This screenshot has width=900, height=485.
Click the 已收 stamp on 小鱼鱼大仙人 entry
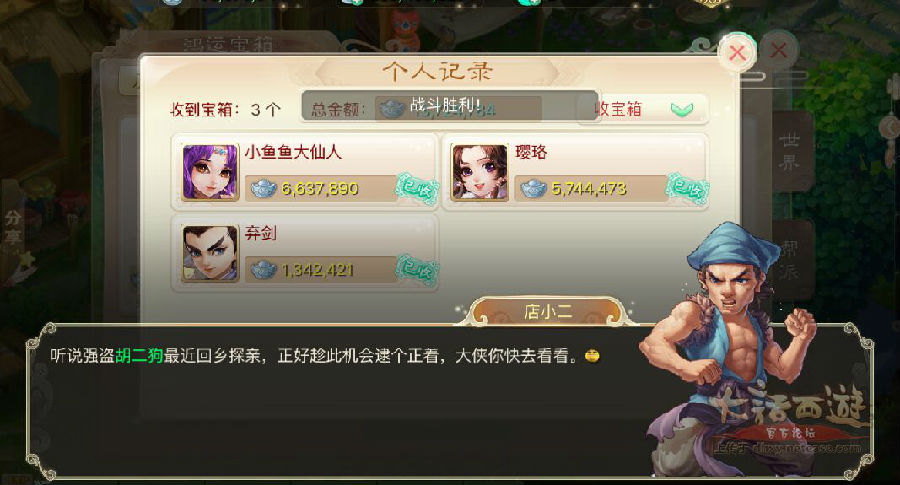[x=417, y=188]
